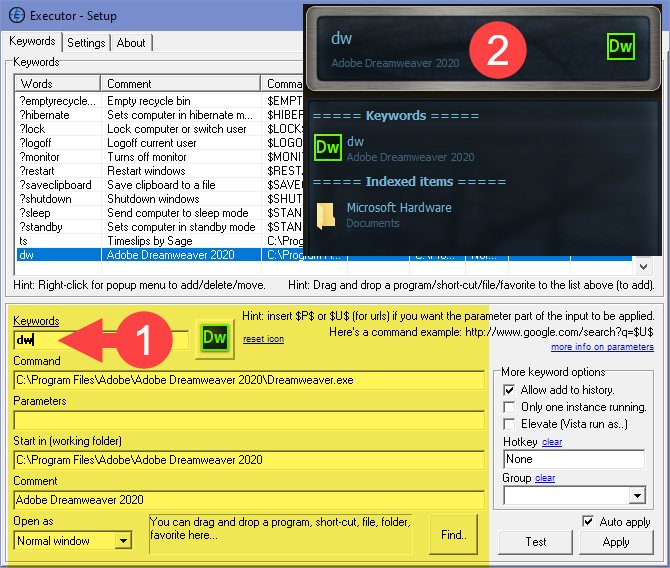Viewport: 670px width, 568px height.
Task: Click the 'Timeslips by Sage' comment cell
Action: pyautogui.click(x=181, y=241)
